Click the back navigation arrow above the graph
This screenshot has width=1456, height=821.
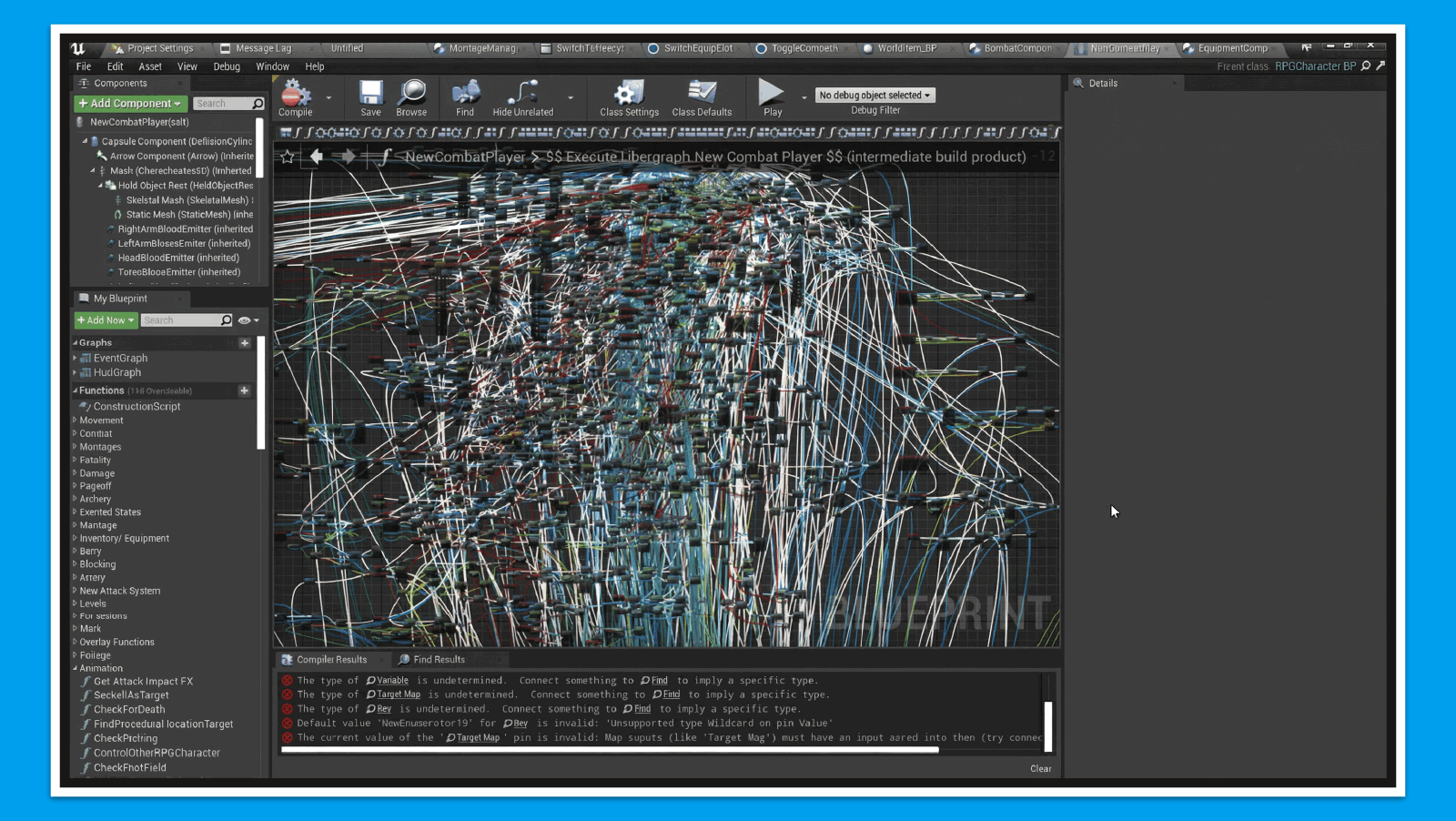click(x=317, y=156)
